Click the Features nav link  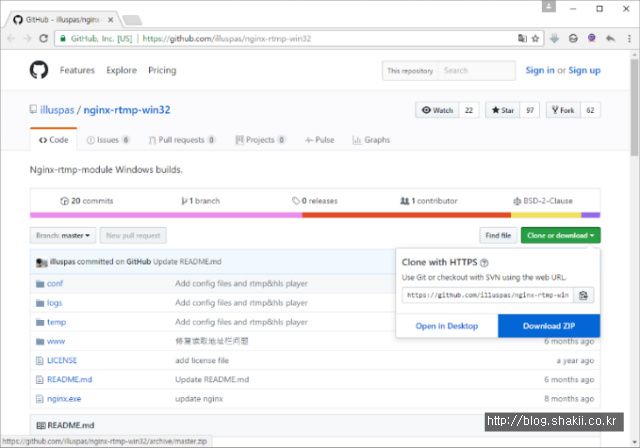pyautogui.click(x=77, y=70)
